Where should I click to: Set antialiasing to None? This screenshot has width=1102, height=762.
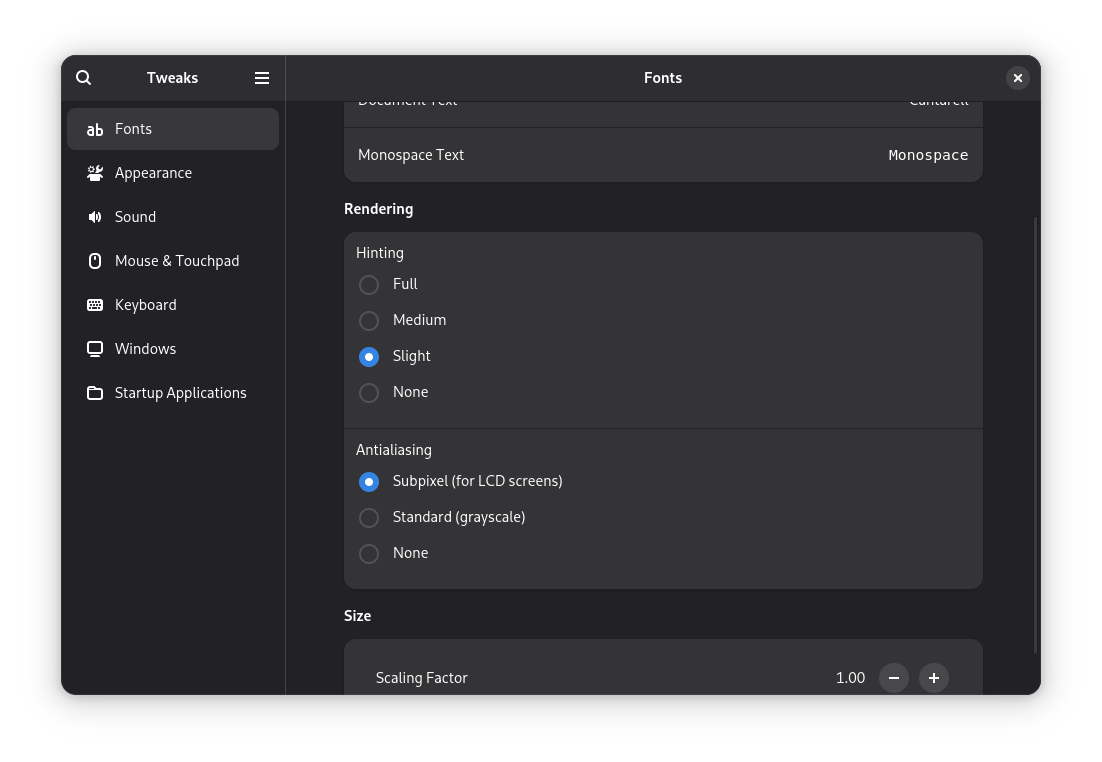pyautogui.click(x=369, y=554)
